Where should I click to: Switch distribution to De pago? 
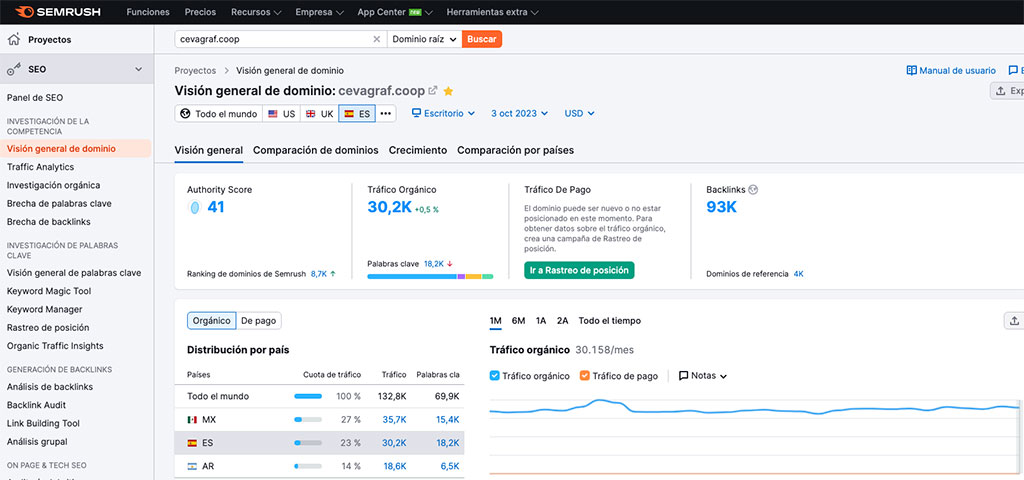click(x=258, y=321)
